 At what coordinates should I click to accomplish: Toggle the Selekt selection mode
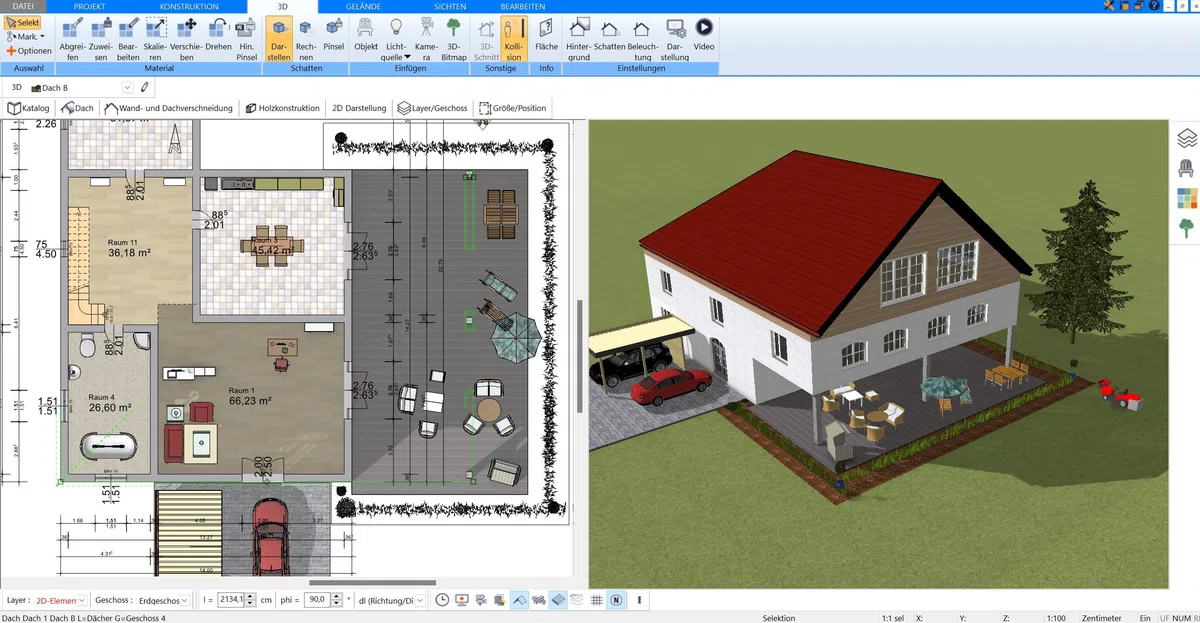pyautogui.click(x=23, y=22)
